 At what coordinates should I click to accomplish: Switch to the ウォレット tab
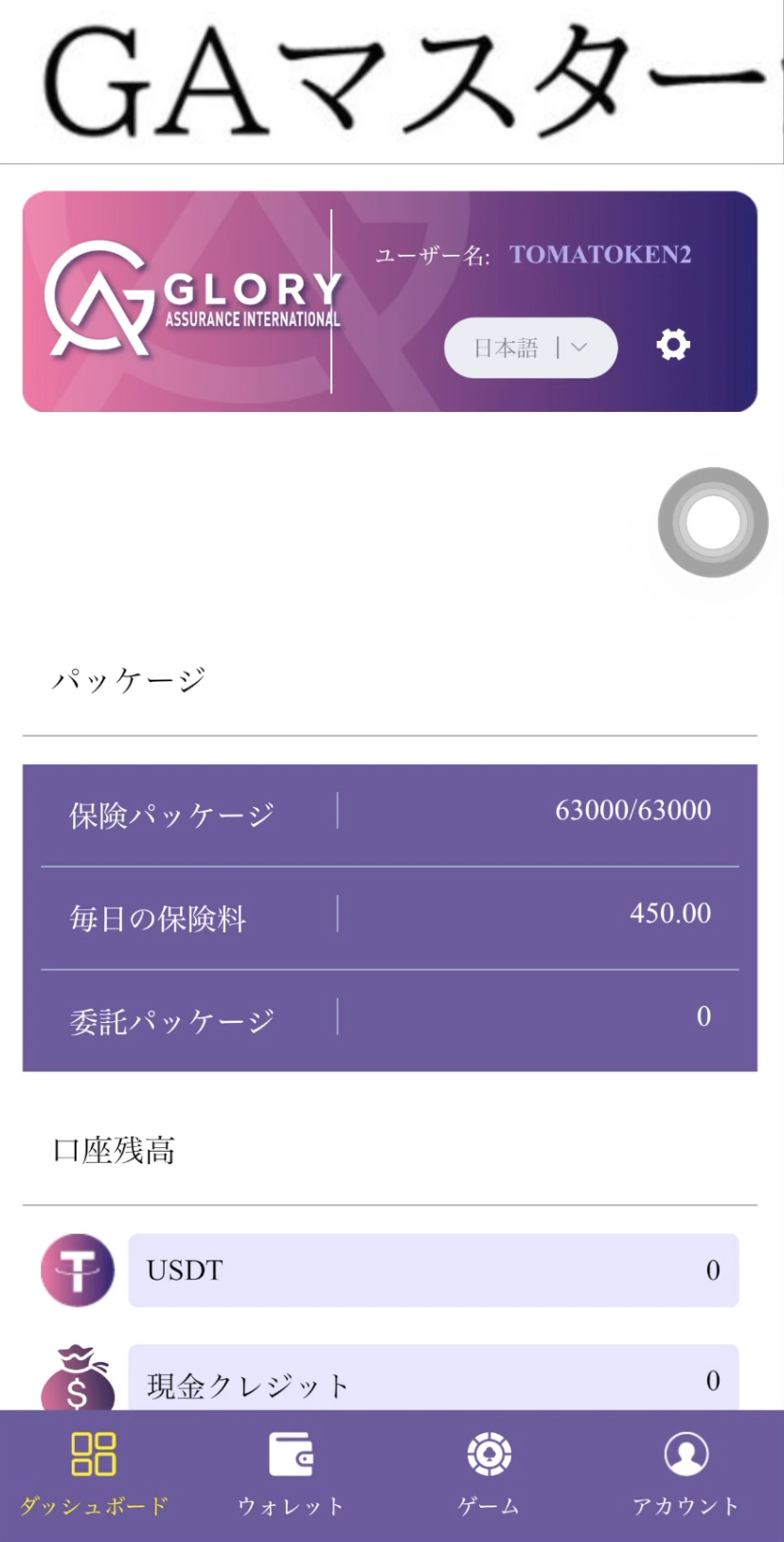291,1506
